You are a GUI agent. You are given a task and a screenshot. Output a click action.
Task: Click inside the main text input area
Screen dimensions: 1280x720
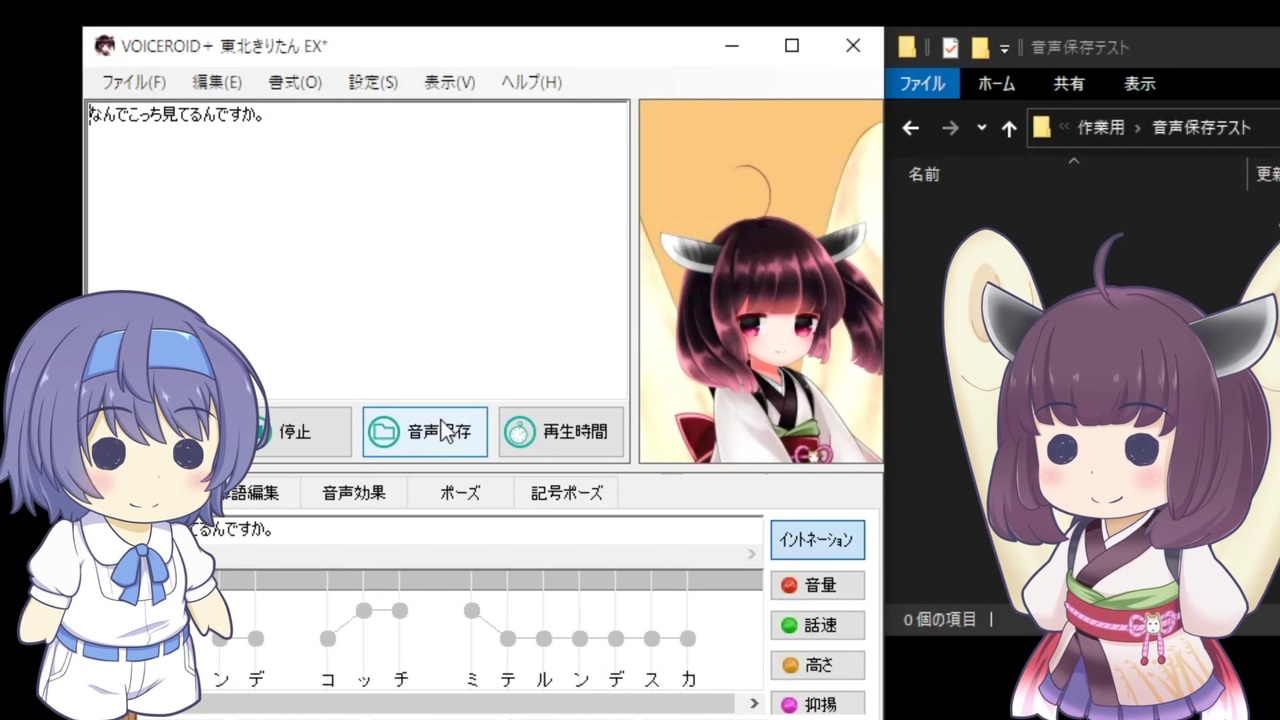(x=357, y=250)
